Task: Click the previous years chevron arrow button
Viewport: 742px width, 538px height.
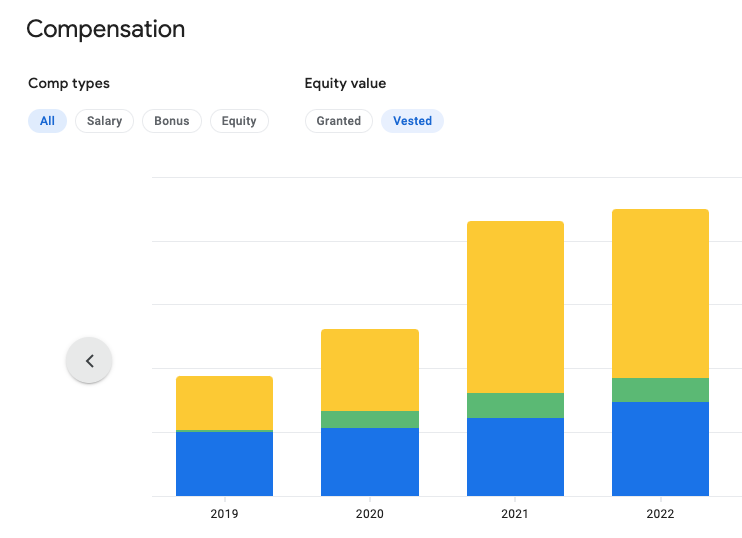Action: (x=89, y=361)
